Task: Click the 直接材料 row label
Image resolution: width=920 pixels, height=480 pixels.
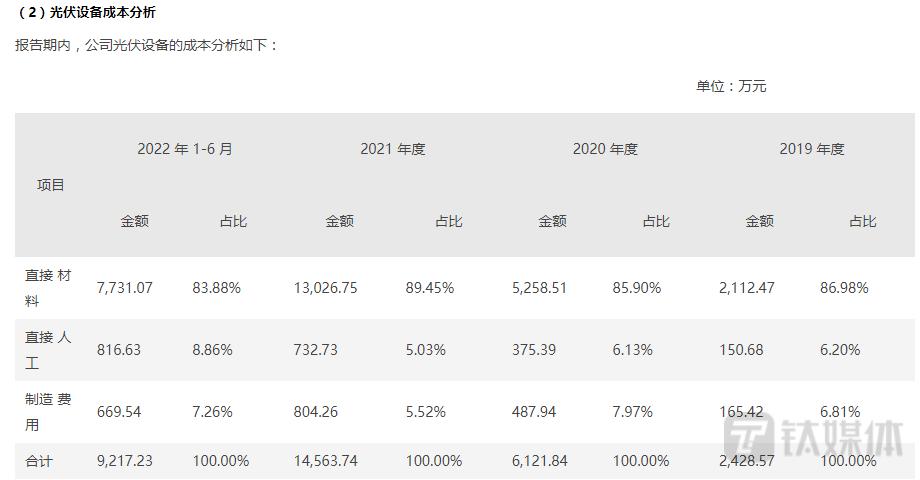Action: [x=48, y=288]
